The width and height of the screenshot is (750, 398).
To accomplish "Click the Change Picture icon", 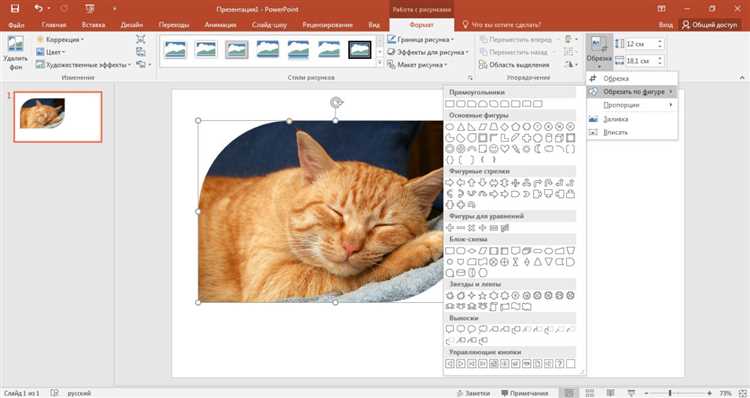I will pos(140,52).
